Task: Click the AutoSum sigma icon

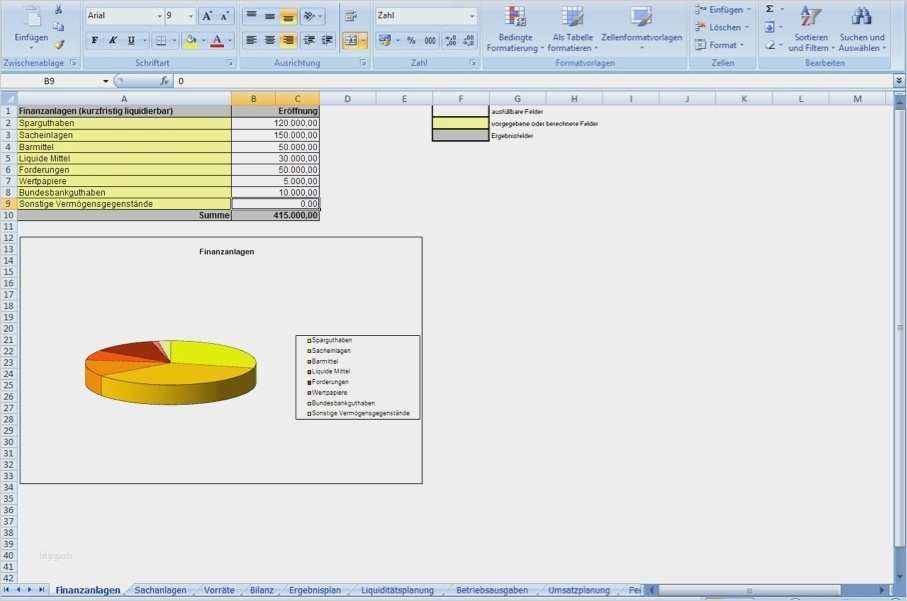Action: tap(769, 9)
